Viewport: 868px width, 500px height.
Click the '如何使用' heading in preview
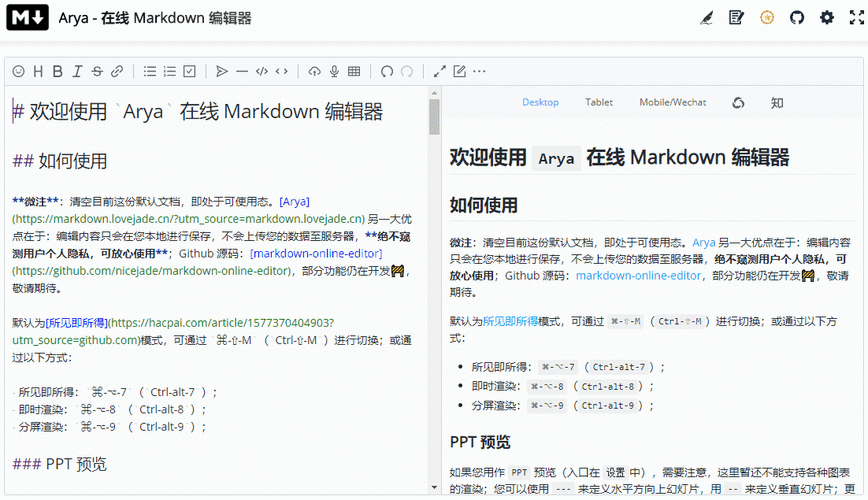483,205
